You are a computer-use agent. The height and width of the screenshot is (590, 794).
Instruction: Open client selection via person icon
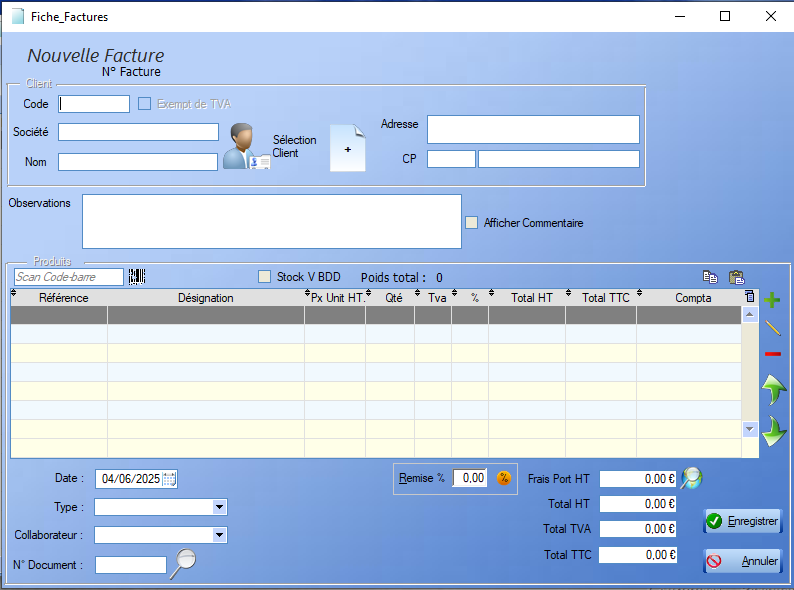click(x=246, y=146)
